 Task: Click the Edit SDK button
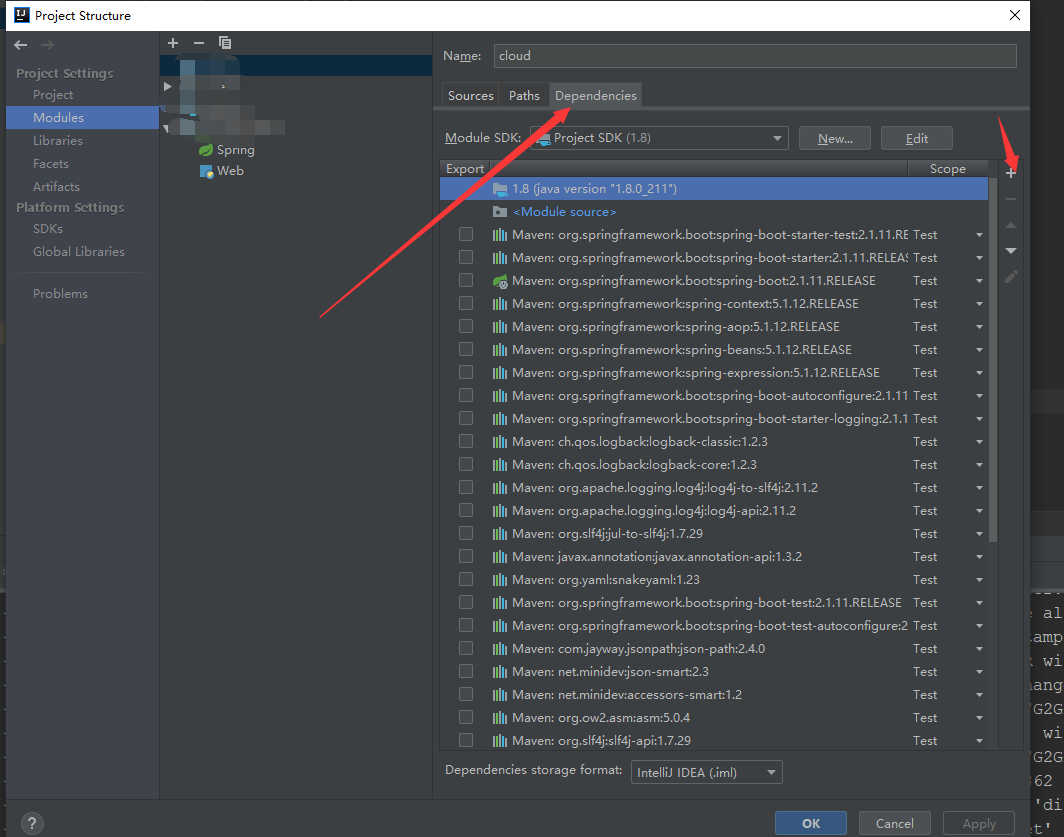(917, 138)
